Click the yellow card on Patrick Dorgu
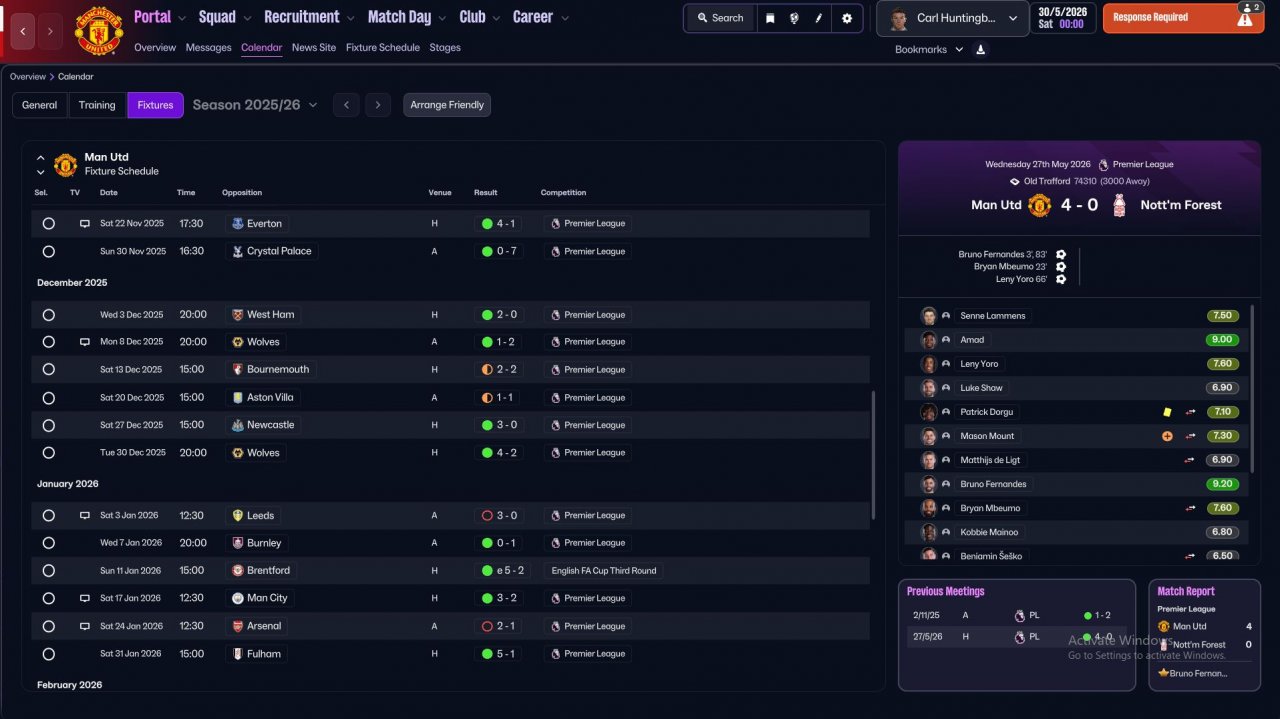Screen dimensions: 1280x719 click(1167, 412)
